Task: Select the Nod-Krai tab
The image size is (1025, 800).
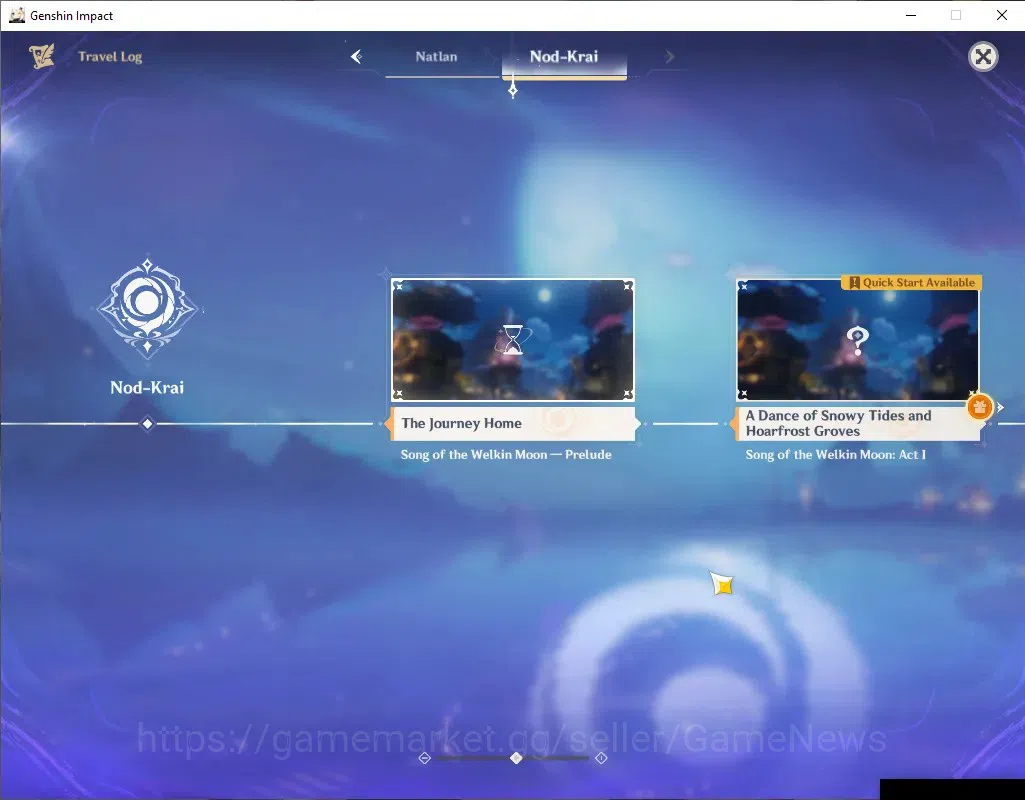Action: (x=563, y=57)
